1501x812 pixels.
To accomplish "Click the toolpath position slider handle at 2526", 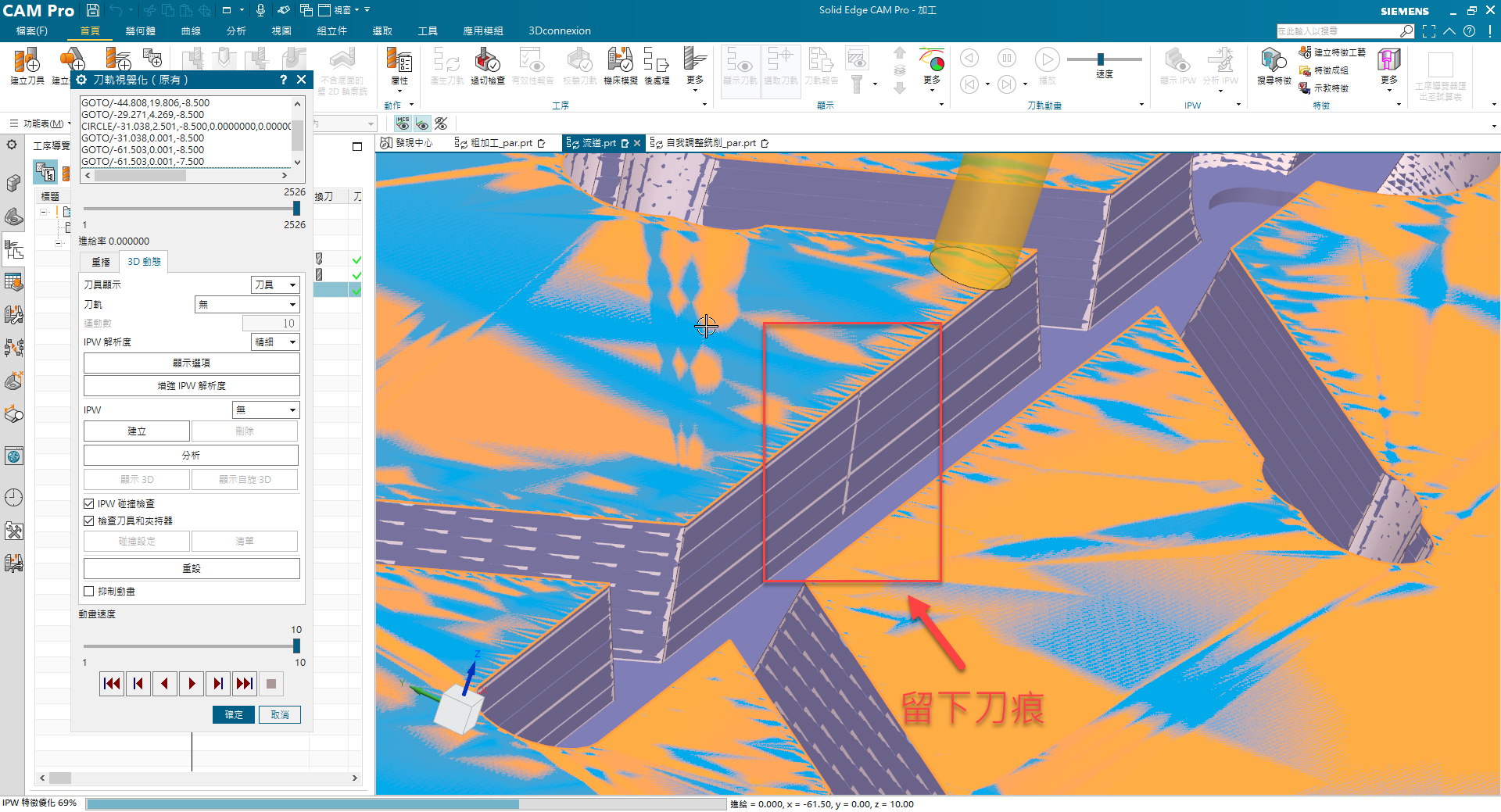I will point(296,209).
